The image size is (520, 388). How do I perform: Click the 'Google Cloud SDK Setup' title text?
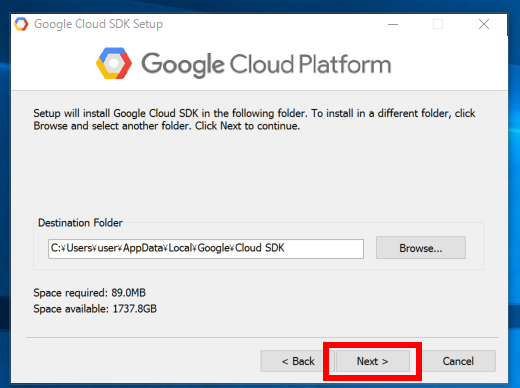click(99, 24)
